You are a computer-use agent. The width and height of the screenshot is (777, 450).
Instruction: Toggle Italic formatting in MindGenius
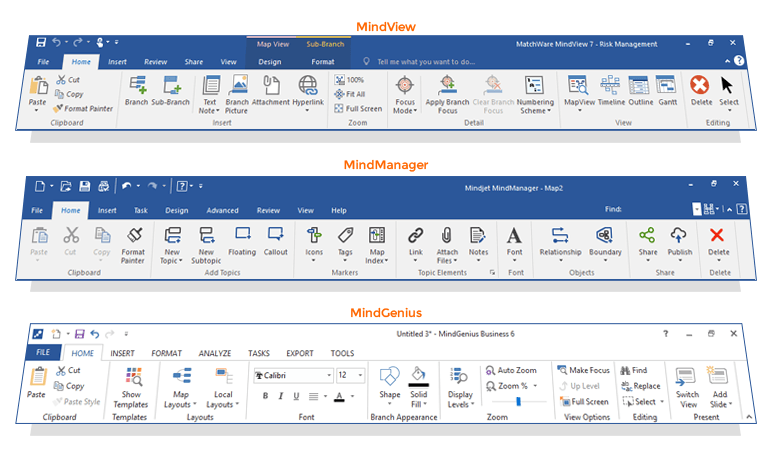(x=280, y=396)
